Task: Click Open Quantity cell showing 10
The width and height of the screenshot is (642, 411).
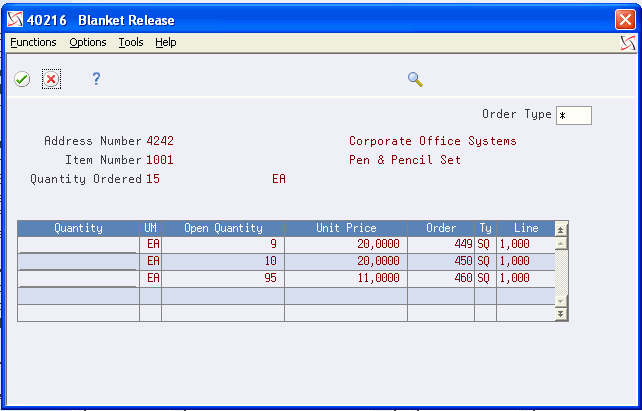Action: click(x=223, y=262)
